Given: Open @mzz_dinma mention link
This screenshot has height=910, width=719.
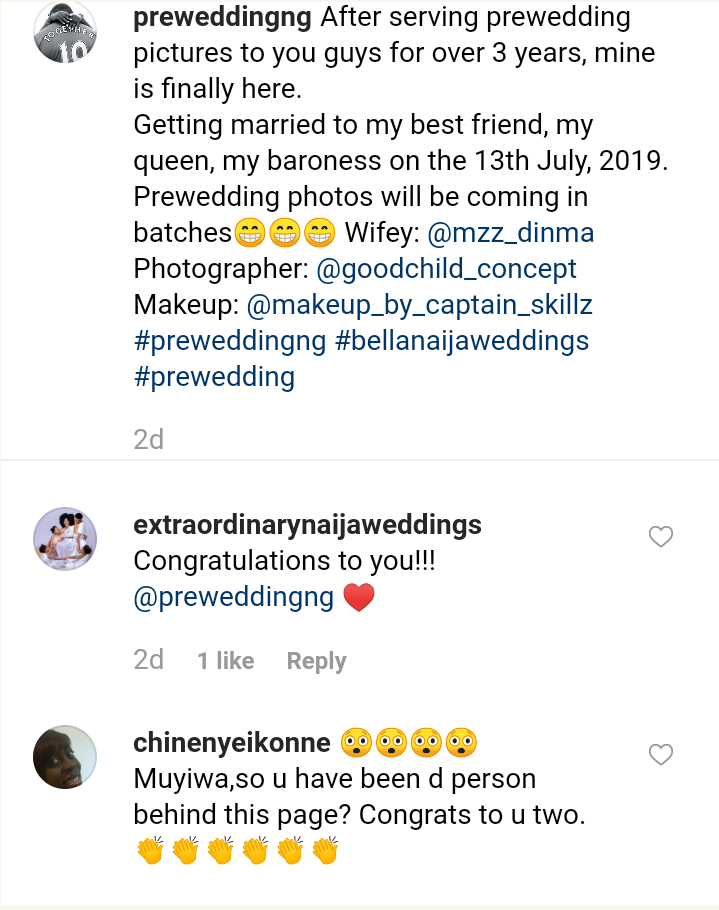Looking at the screenshot, I should (x=510, y=233).
